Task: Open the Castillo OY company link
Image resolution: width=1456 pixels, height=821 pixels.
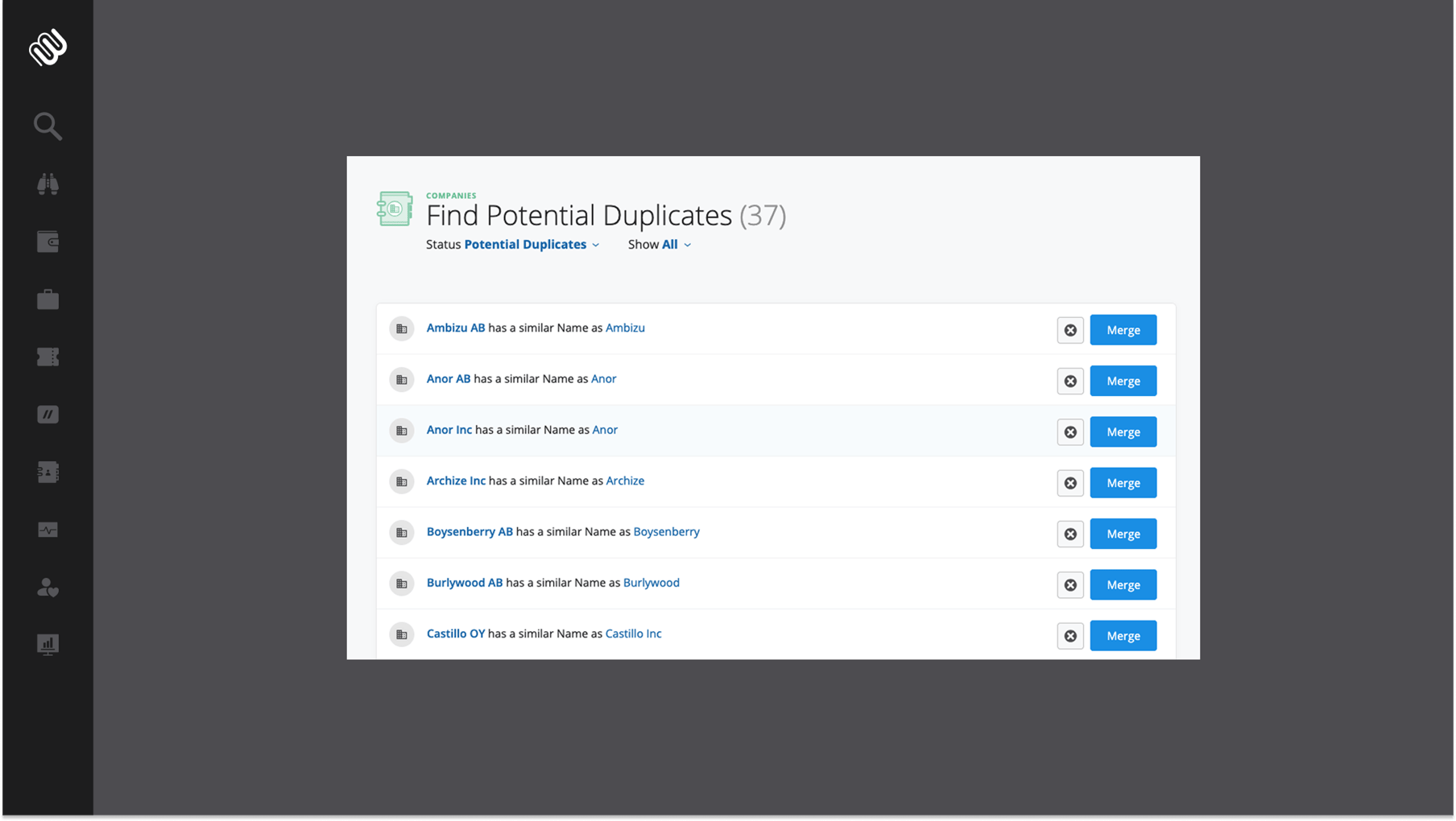Action: coord(456,633)
